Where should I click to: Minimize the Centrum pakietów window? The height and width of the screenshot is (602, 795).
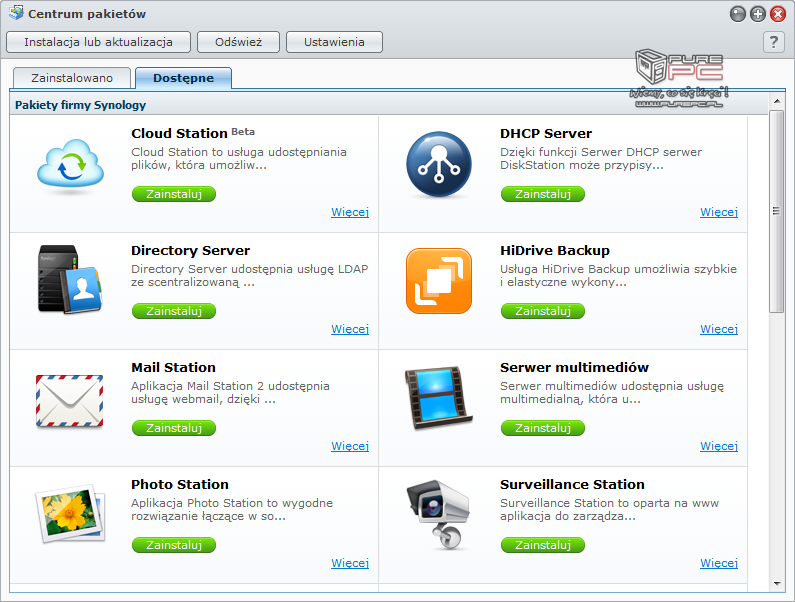coord(738,14)
